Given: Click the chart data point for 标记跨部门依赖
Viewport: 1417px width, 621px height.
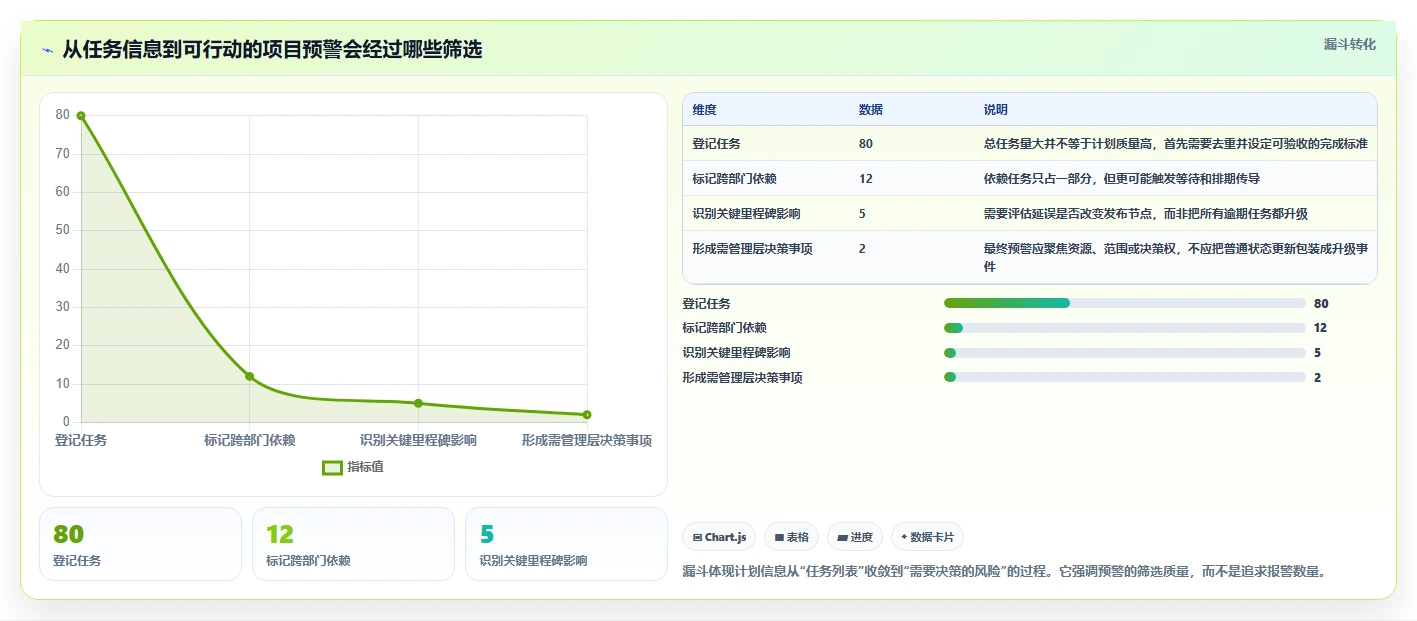Looking at the screenshot, I should [x=250, y=377].
